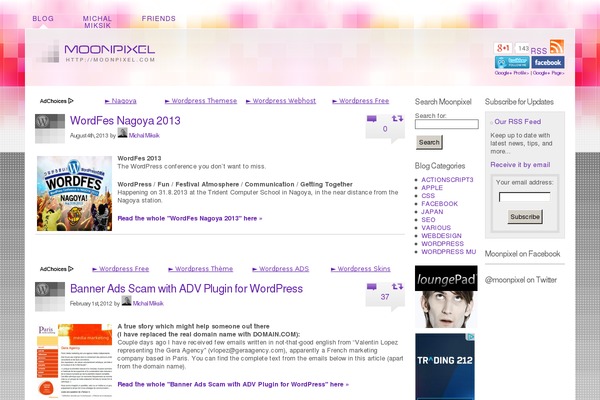
Task: Open the Wordpress ADS ad link
Action: click(280, 269)
